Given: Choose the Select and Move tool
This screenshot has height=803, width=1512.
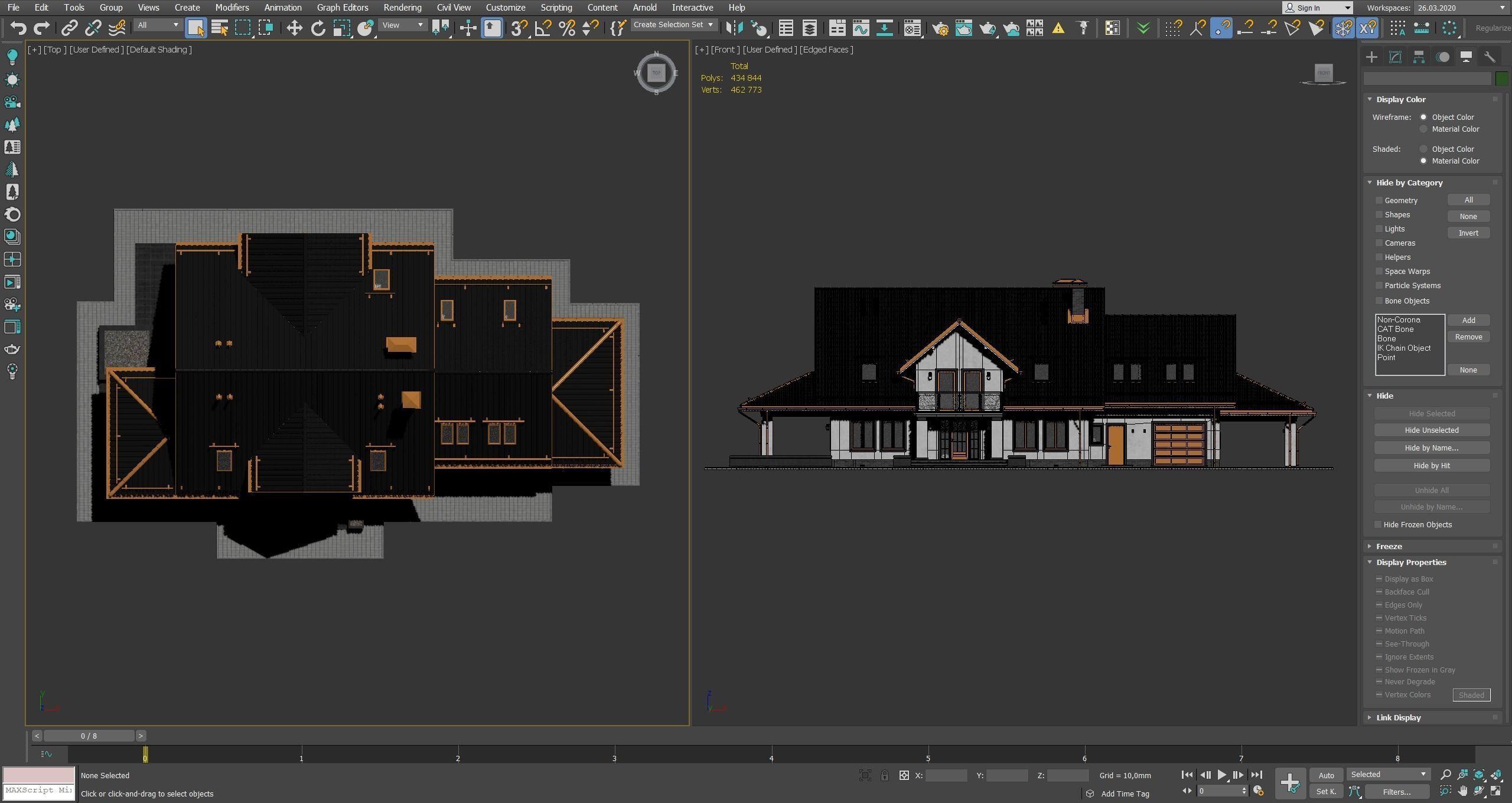Looking at the screenshot, I should tap(294, 28).
